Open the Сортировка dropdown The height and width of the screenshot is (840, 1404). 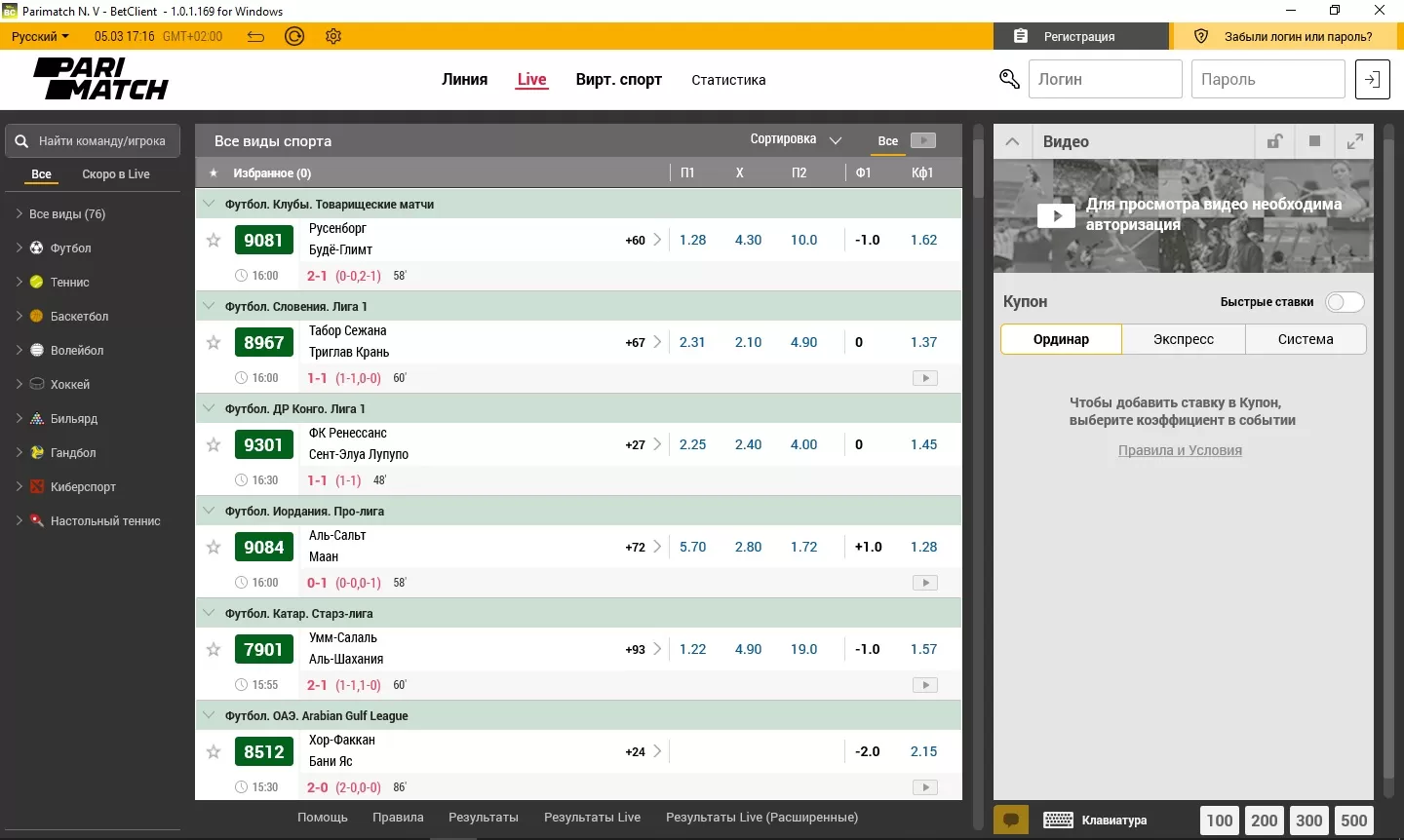(x=795, y=139)
